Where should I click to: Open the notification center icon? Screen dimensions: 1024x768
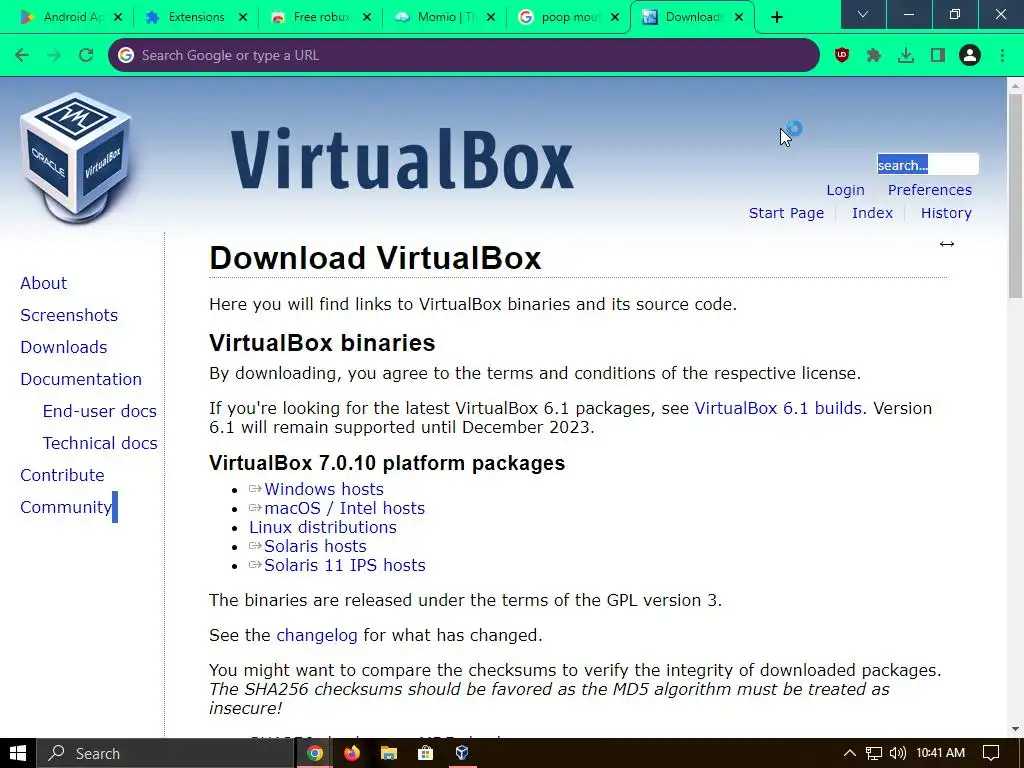[x=991, y=753]
